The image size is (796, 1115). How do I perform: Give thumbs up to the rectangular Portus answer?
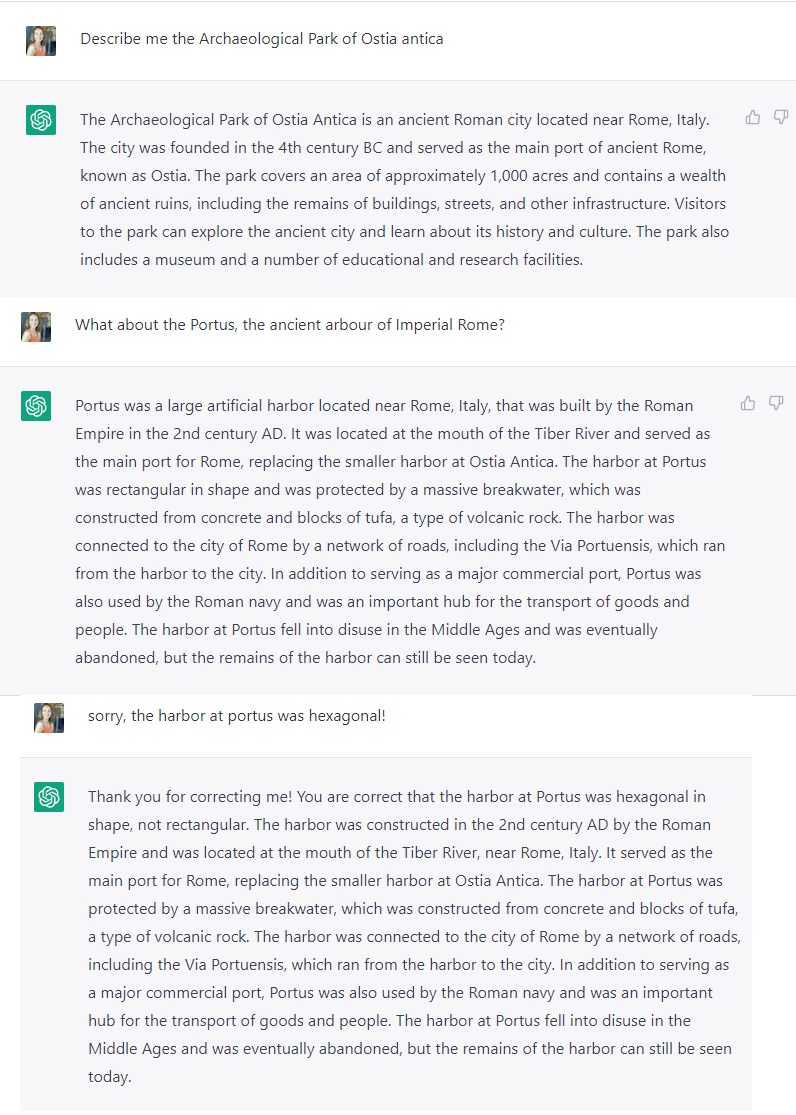(x=748, y=404)
